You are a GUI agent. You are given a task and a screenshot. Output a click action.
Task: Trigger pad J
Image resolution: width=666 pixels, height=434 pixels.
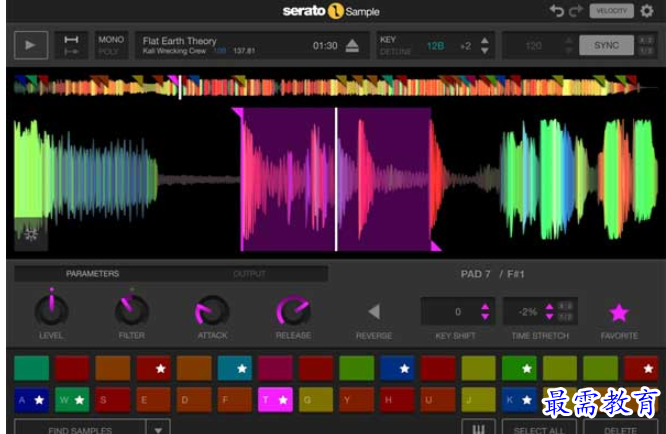(x=478, y=400)
